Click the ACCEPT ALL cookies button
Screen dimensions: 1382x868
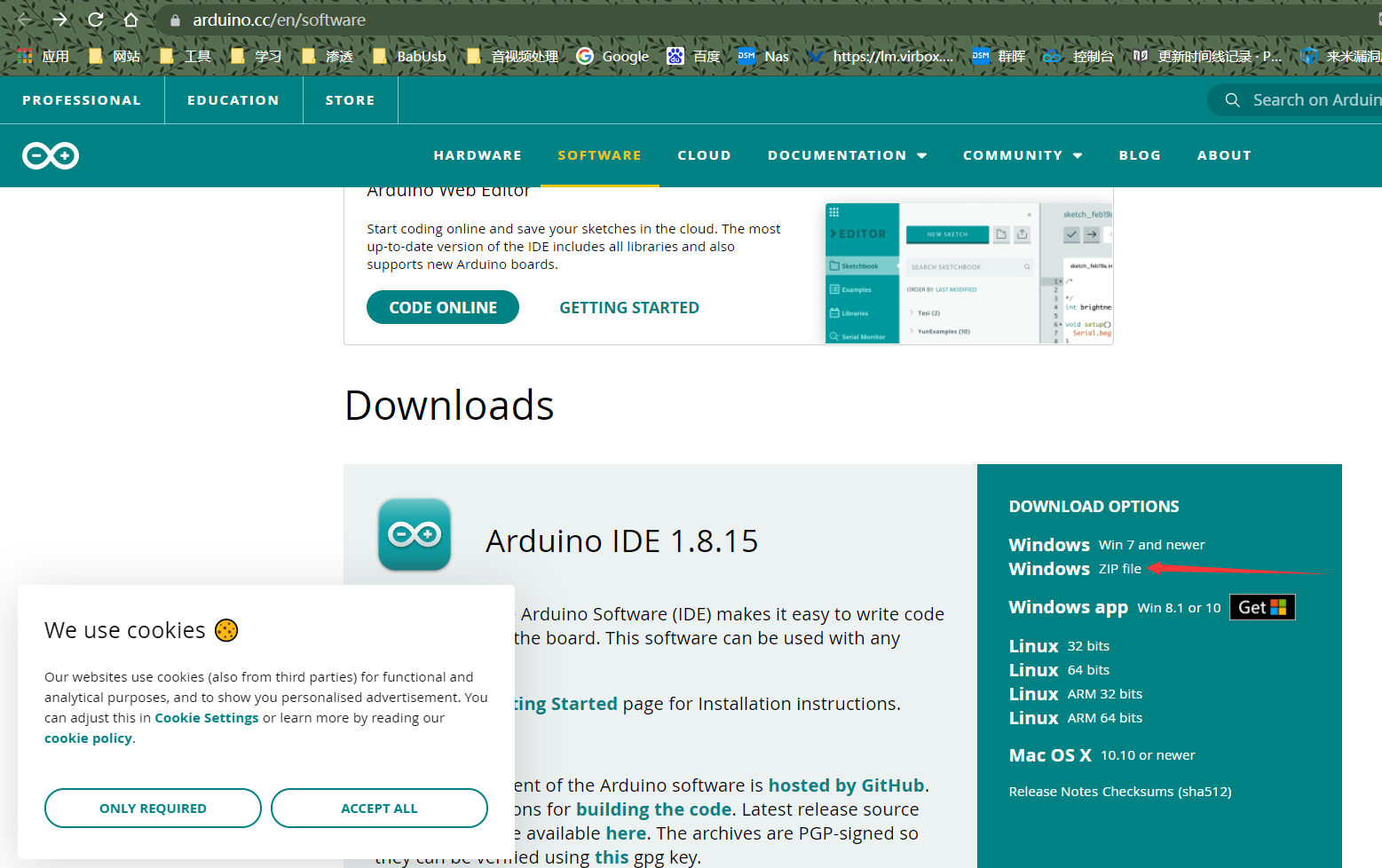(x=379, y=809)
